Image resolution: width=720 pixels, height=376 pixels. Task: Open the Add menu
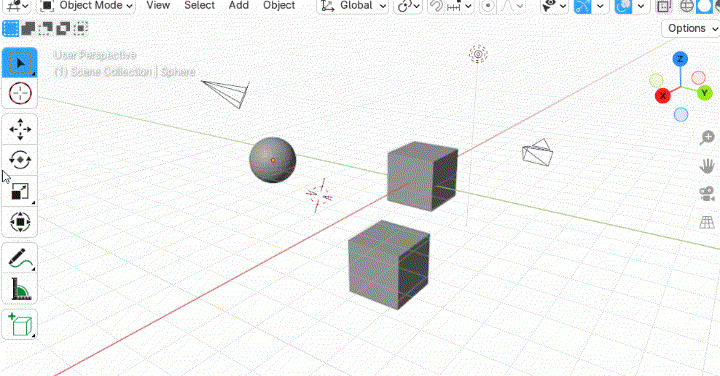point(239,6)
